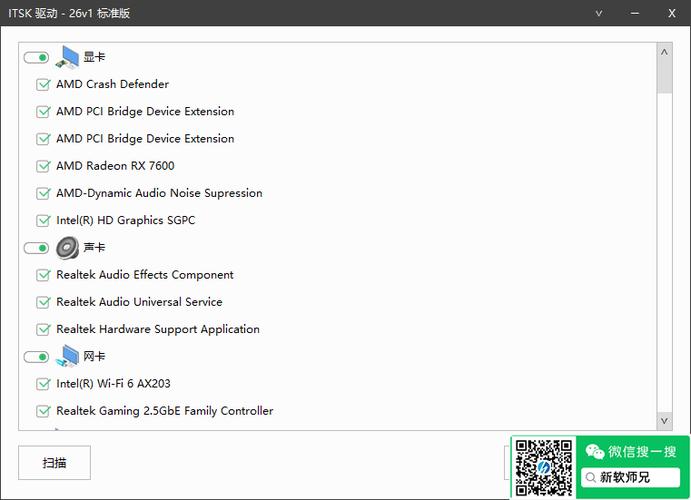This screenshot has width=691, height=500.
Task: Click the 扫描 (Scan) button
Action: point(54,463)
